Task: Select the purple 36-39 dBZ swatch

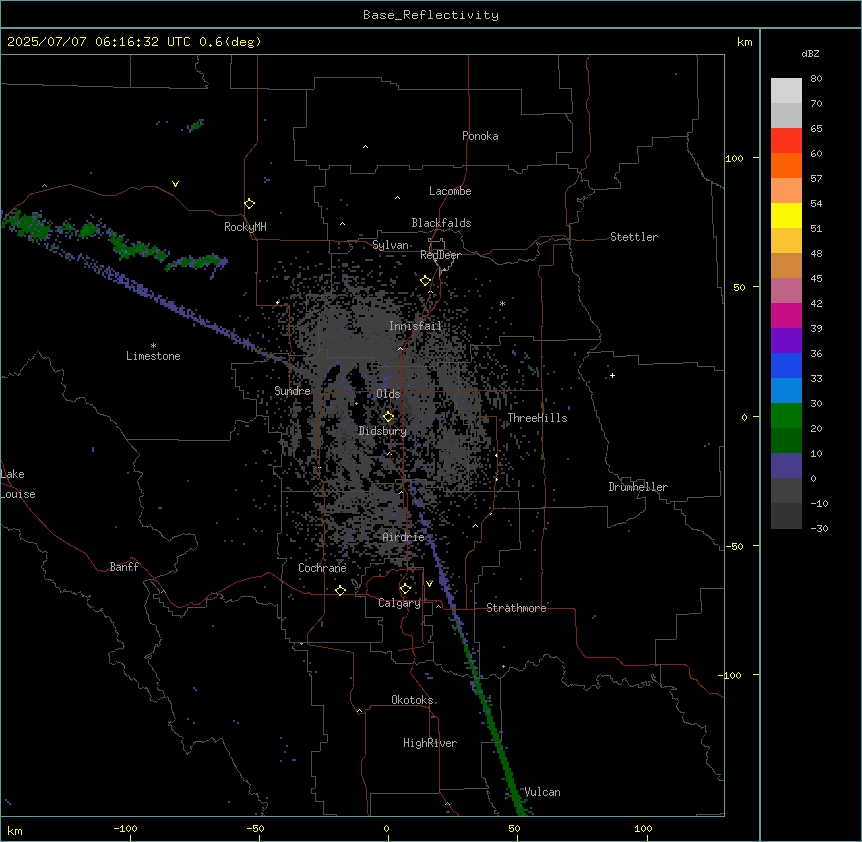Action: point(786,341)
